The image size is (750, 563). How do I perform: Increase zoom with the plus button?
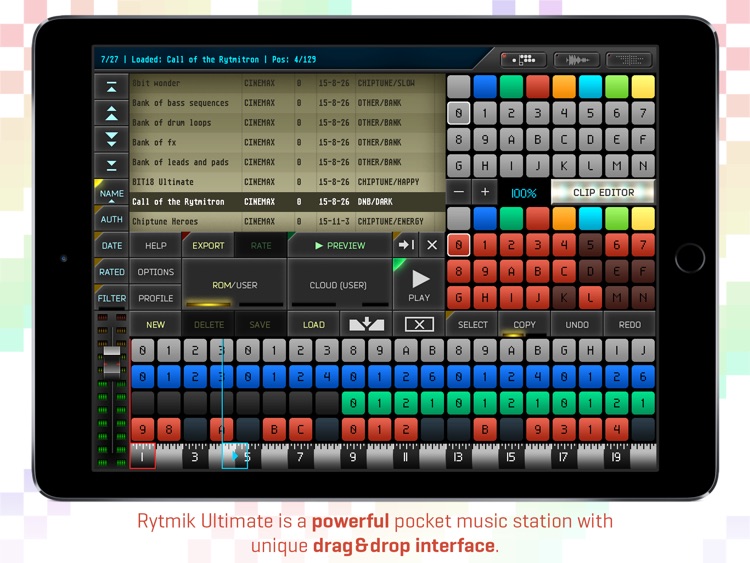tap(485, 192)
